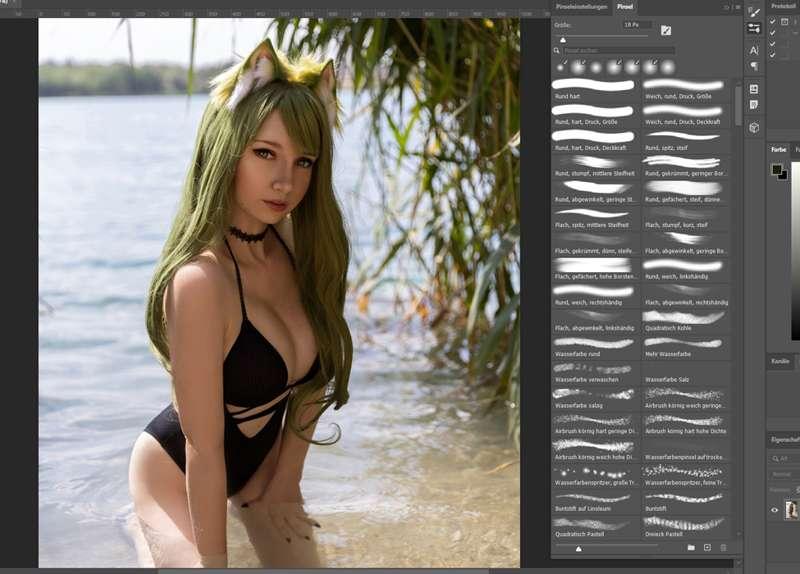
Task: Select 'Wasserfarbe salzig' brush preset
Action: (x=594, y=398)
